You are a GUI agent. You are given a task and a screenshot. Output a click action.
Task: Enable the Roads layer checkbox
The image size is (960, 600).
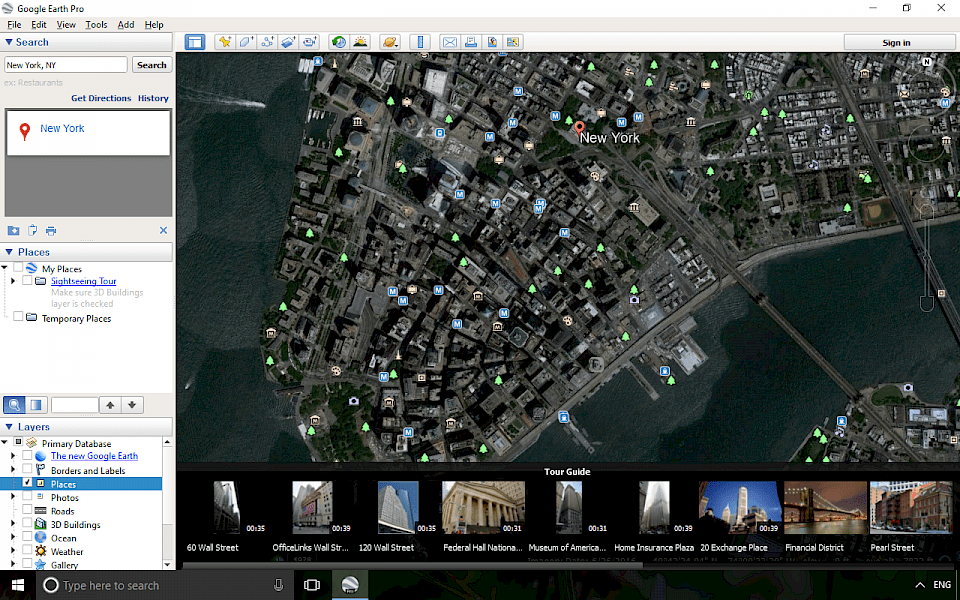click(27, 509)
